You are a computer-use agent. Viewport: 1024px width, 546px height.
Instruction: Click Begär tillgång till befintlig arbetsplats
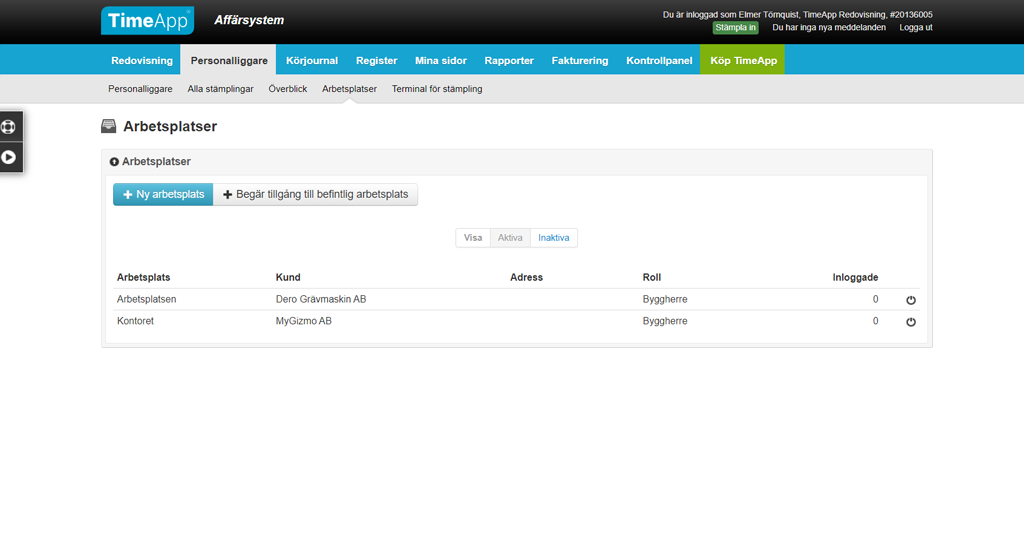point(315,194)
